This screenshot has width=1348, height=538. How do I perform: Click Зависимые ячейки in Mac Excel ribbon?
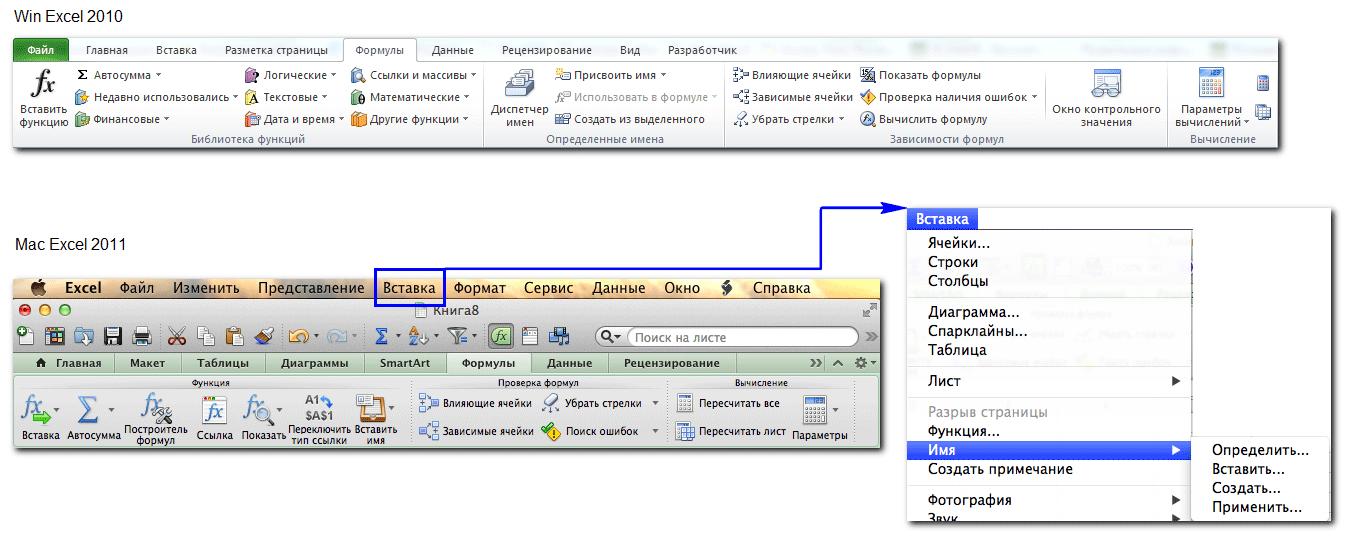[476, 432]
